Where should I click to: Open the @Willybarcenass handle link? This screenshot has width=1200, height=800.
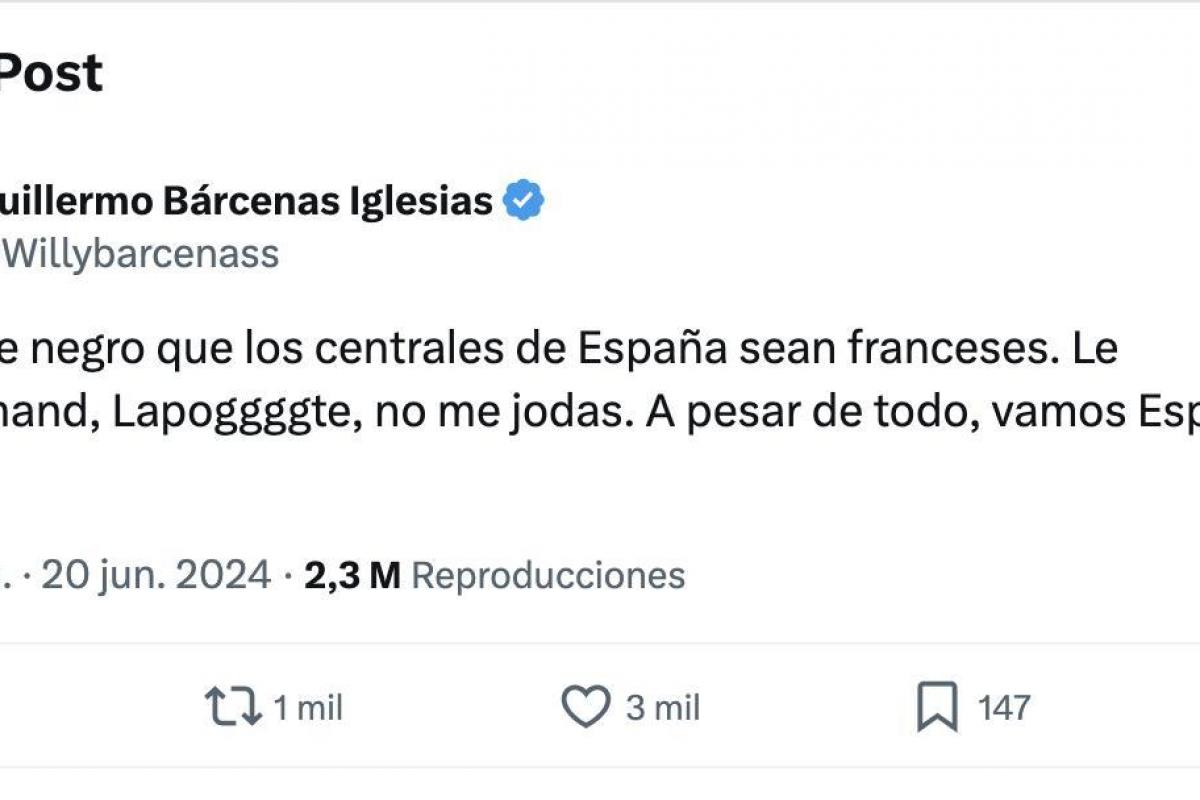click(140, 255)
